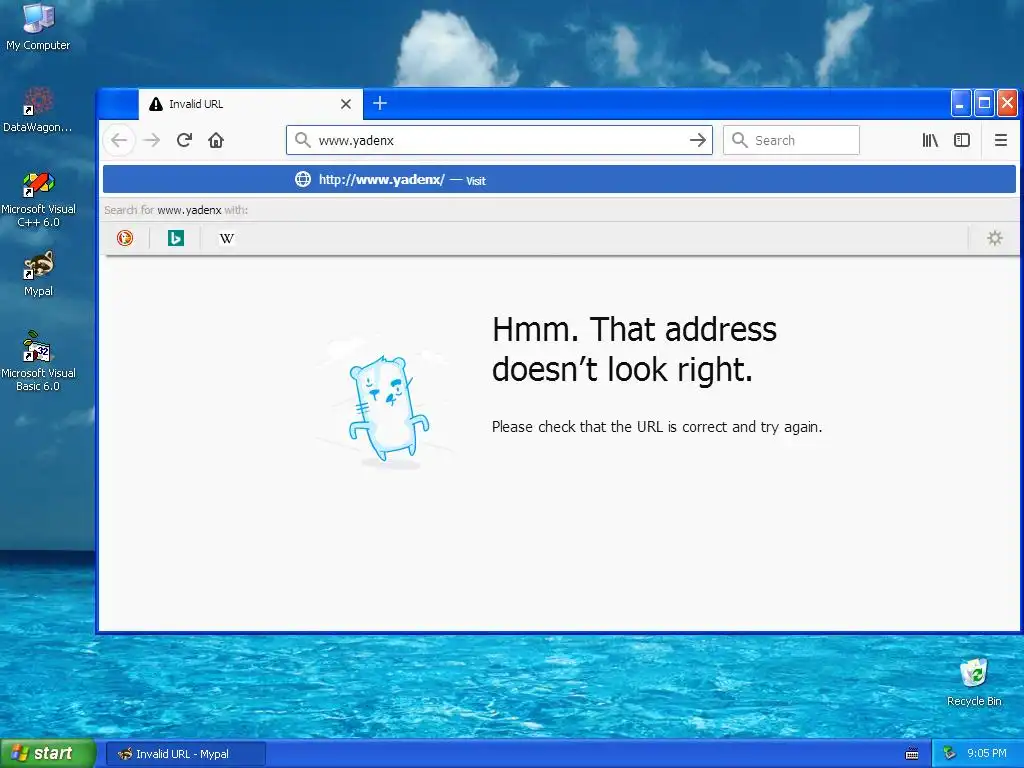Open My Computer desktop icon
Screen dimensions: 1024x768
click(x=38, y=27)
